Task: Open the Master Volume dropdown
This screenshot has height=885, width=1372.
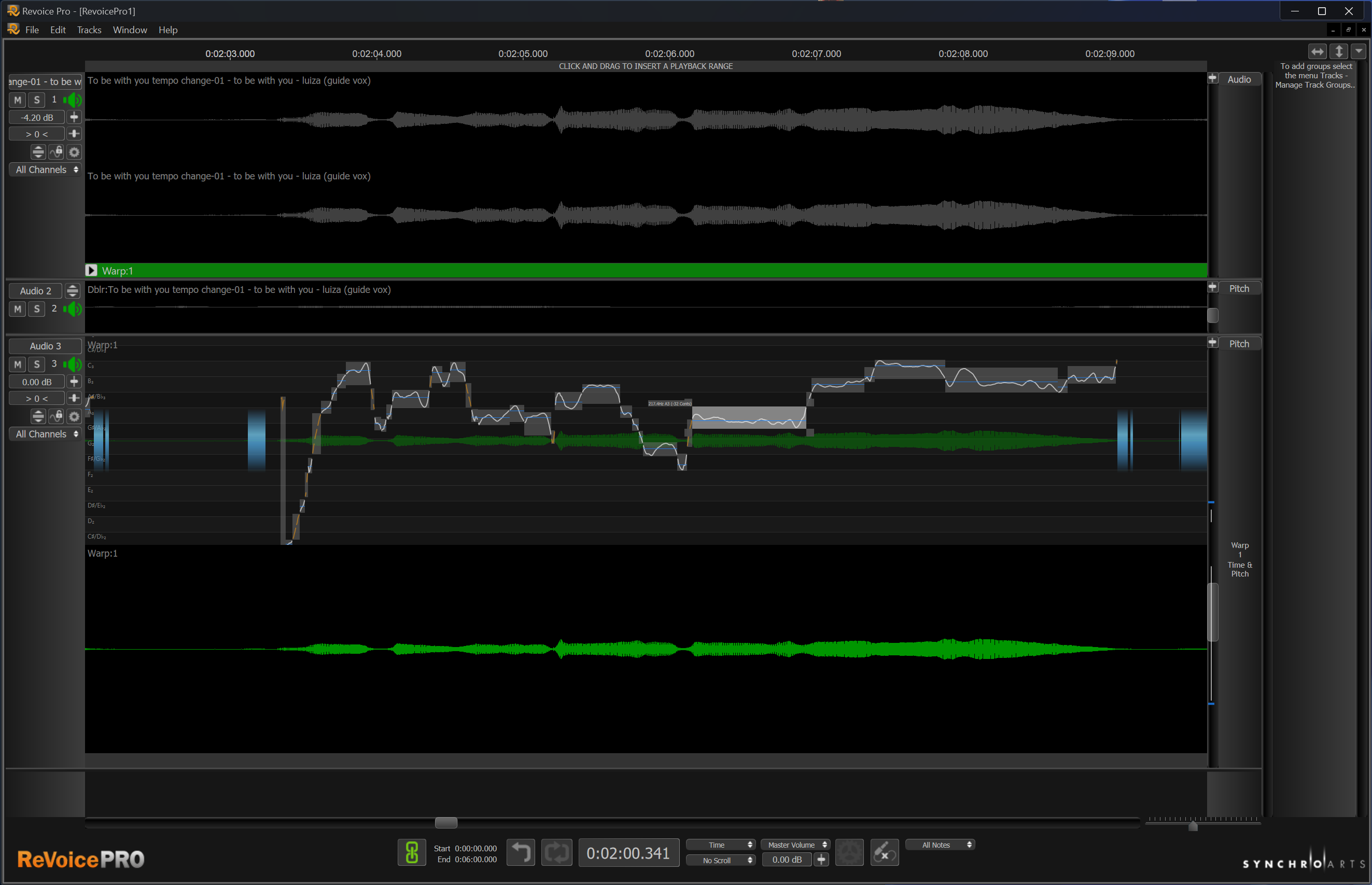Action: point(795,845)
